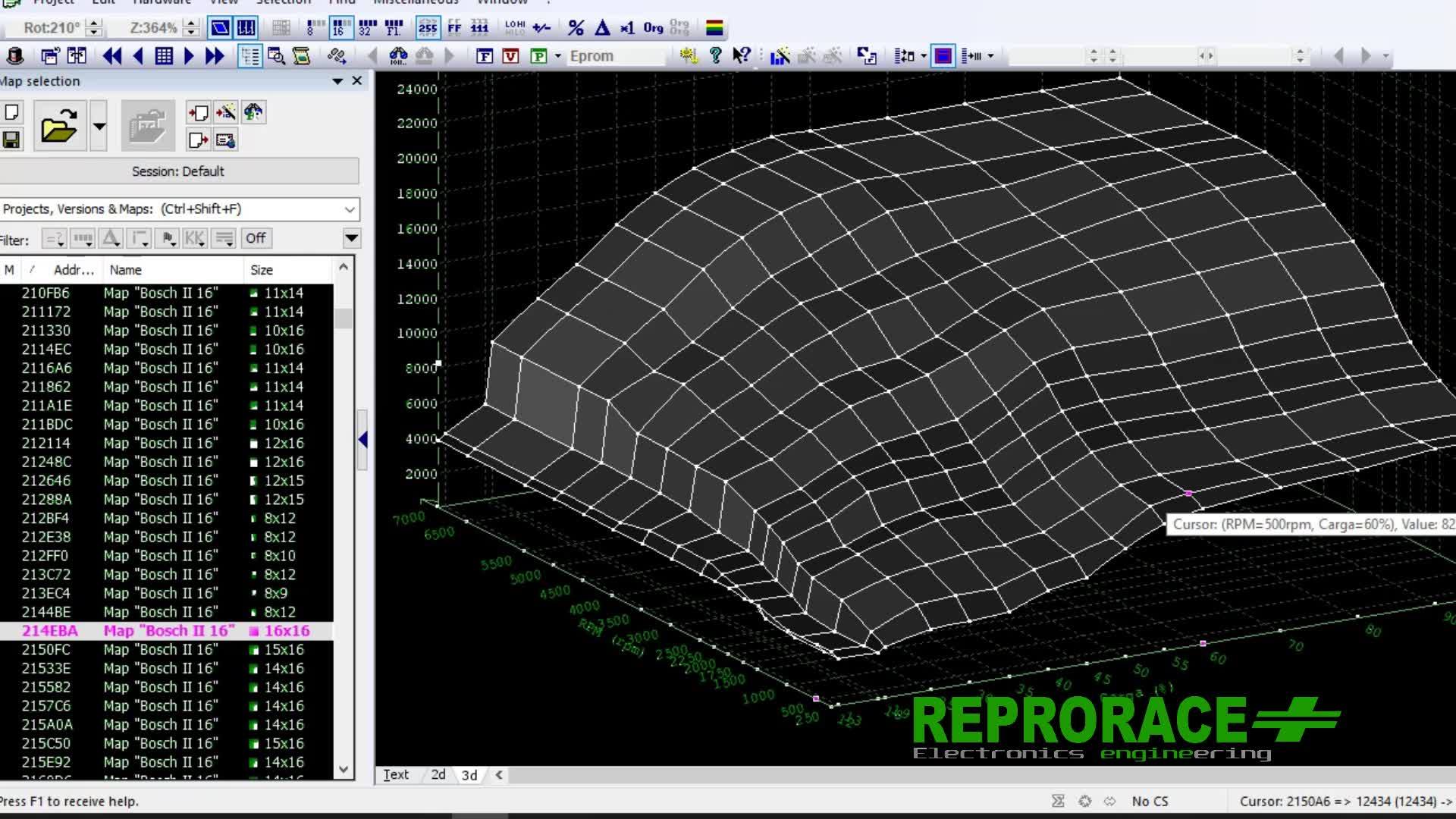1456x819 pixels.
Task: Click the binoculars search icon
Action: 399,56
